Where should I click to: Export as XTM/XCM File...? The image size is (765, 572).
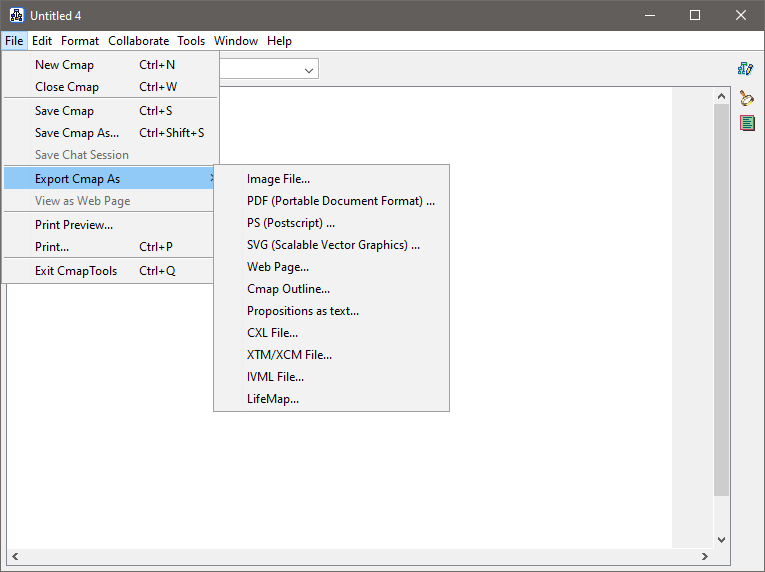pyautogui.click(x=331, y=355)
